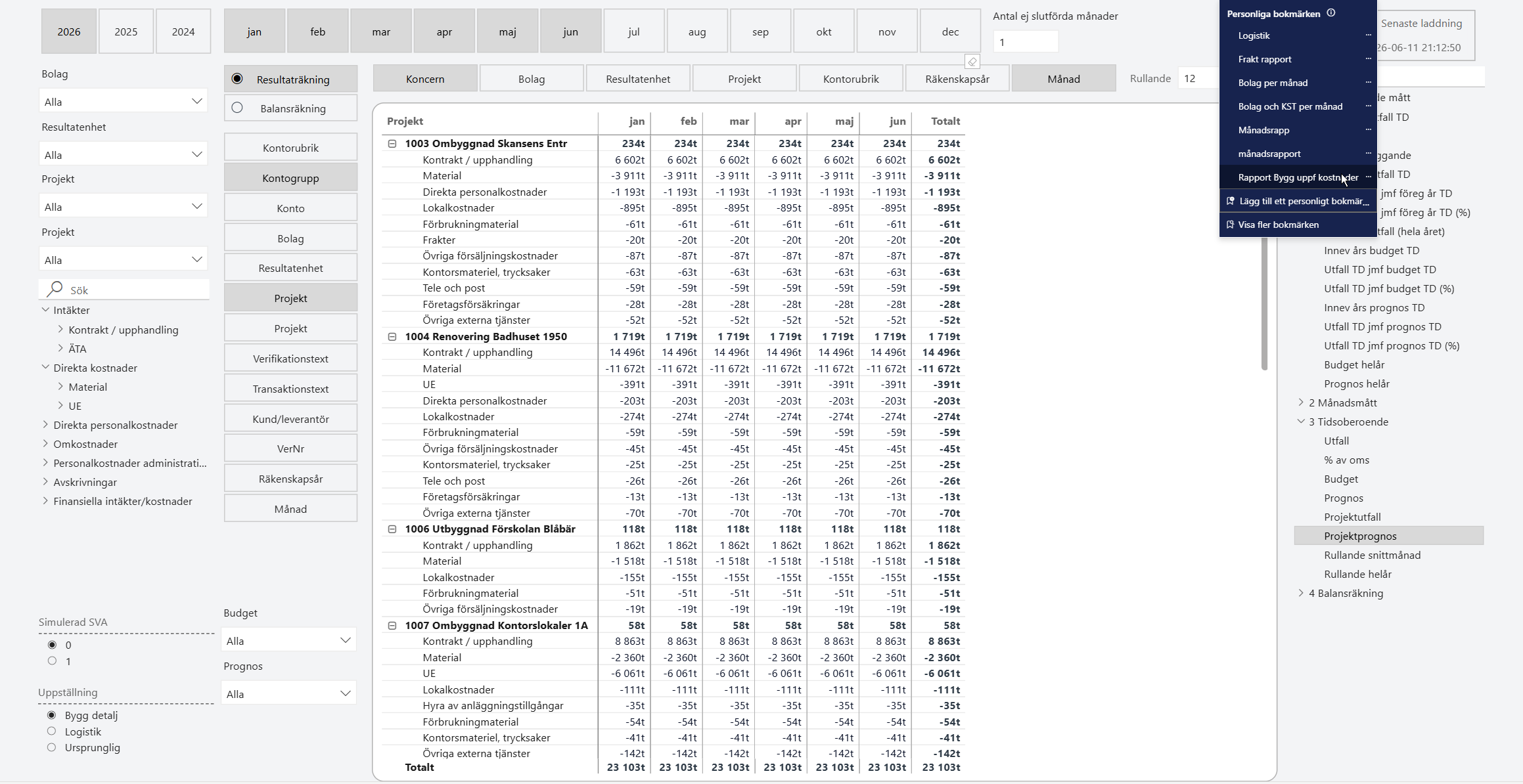The image size is (1523, 784).
Task: Click the add-bookmark icon before Lägg till
Action: tap(1231, 201)
